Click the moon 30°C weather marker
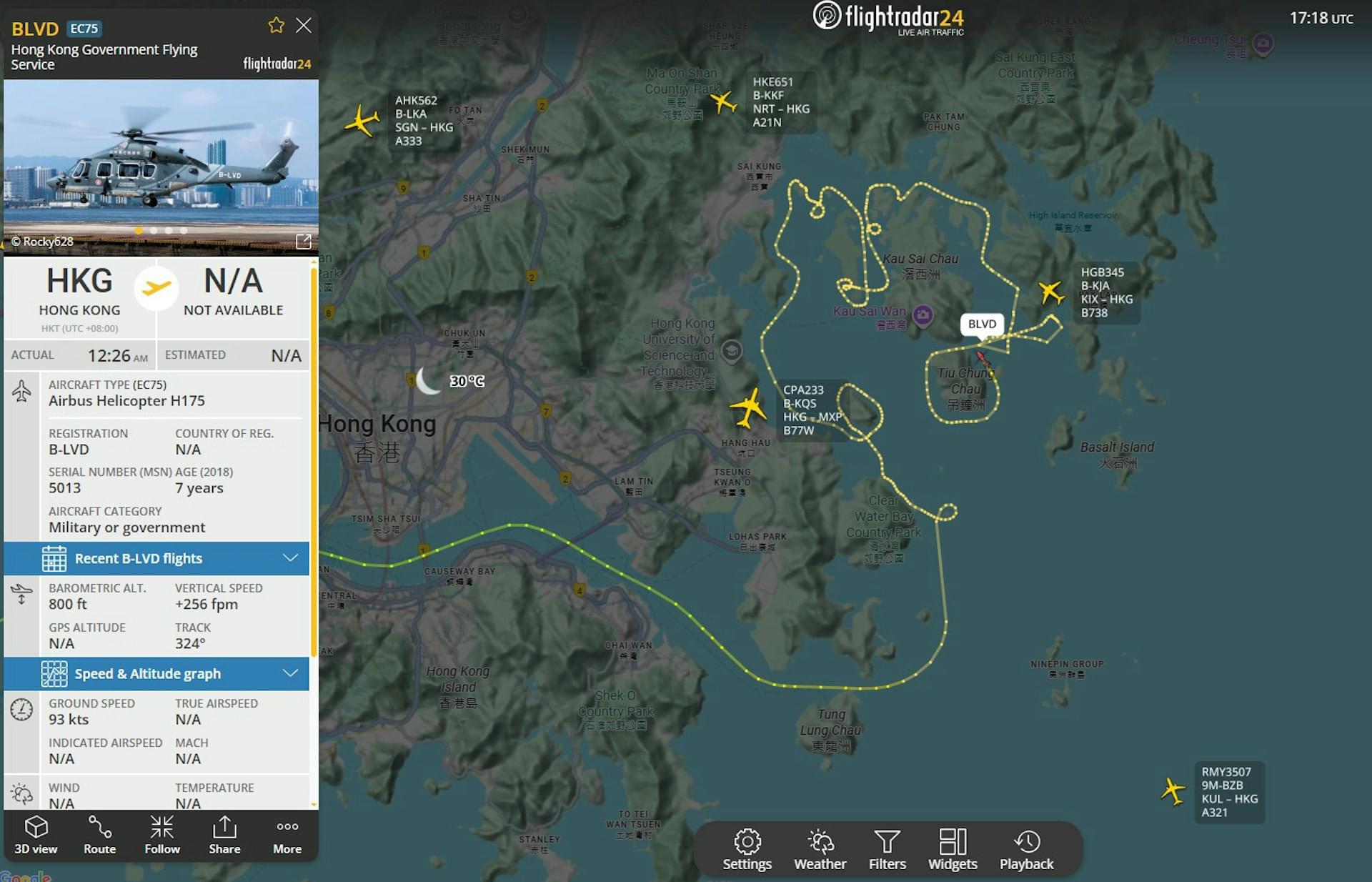1372x882 pixels. (449, 381)
